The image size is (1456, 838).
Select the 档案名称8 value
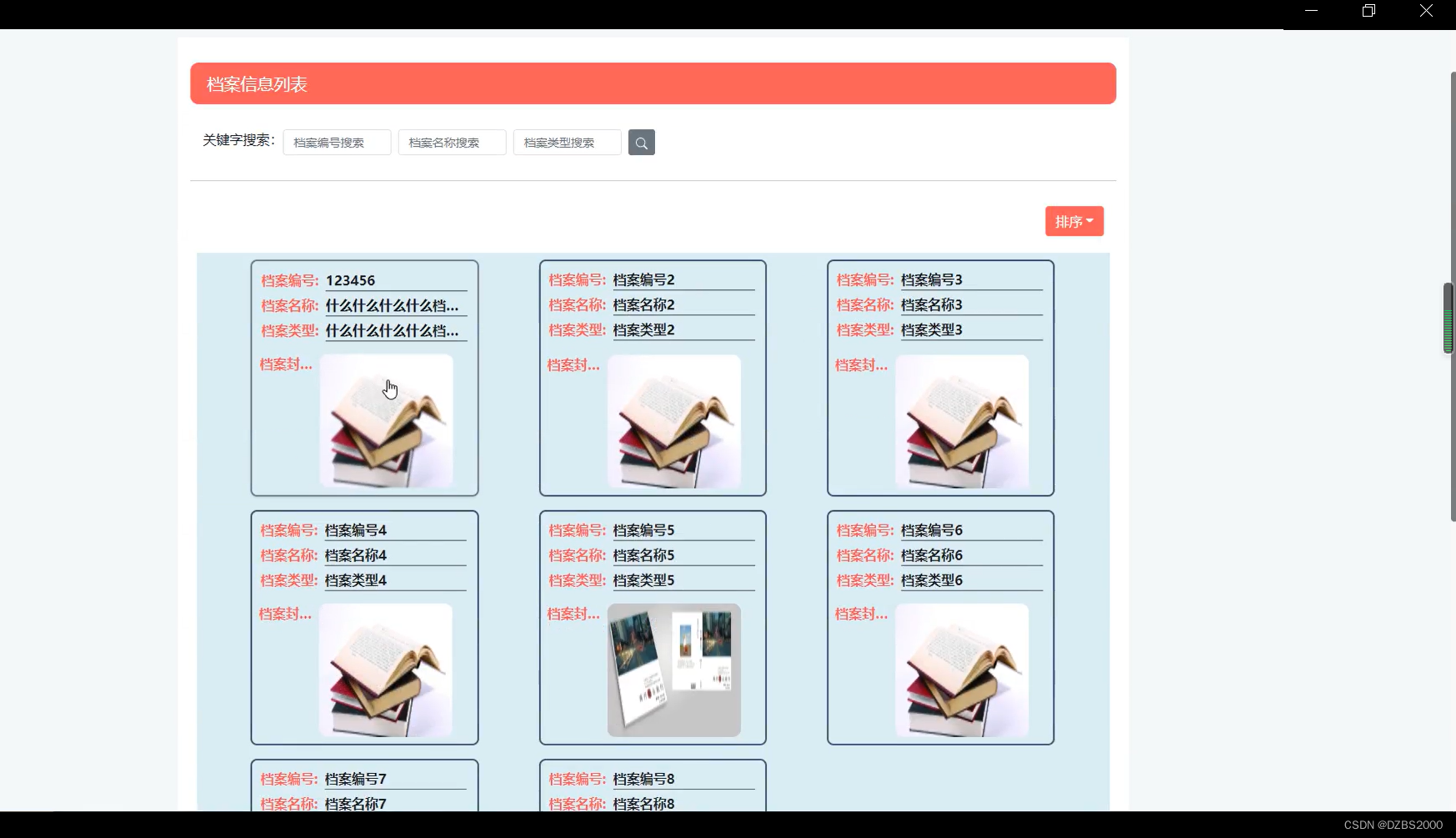point(644,804)
